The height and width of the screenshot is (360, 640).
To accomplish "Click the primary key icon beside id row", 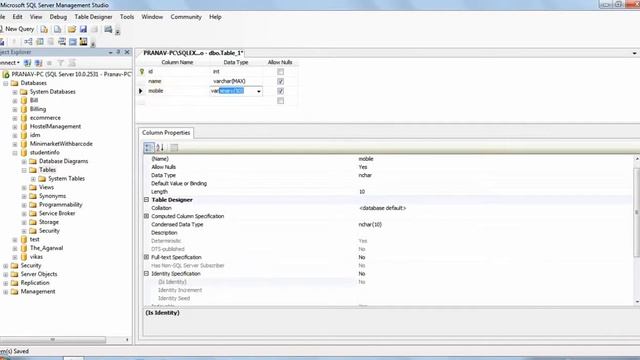I will [142, 71].
